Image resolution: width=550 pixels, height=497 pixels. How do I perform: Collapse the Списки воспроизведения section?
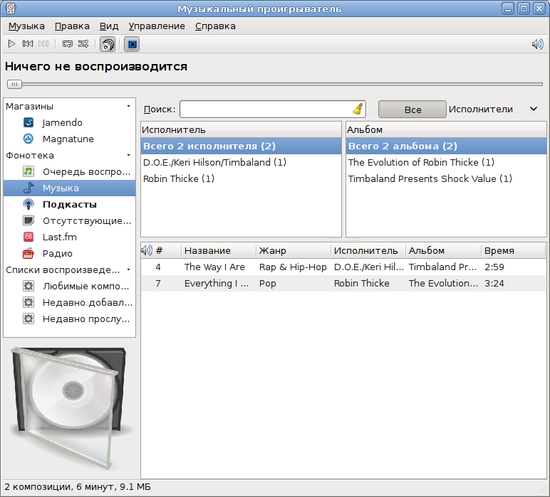click(128, 270)
